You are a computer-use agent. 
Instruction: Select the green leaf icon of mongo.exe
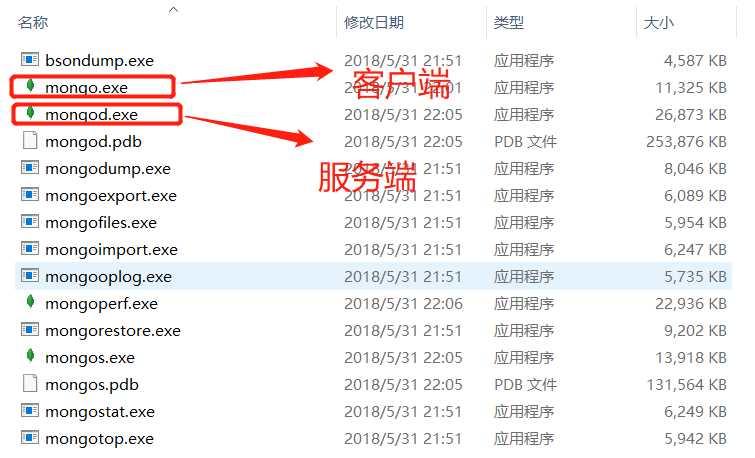30,86
